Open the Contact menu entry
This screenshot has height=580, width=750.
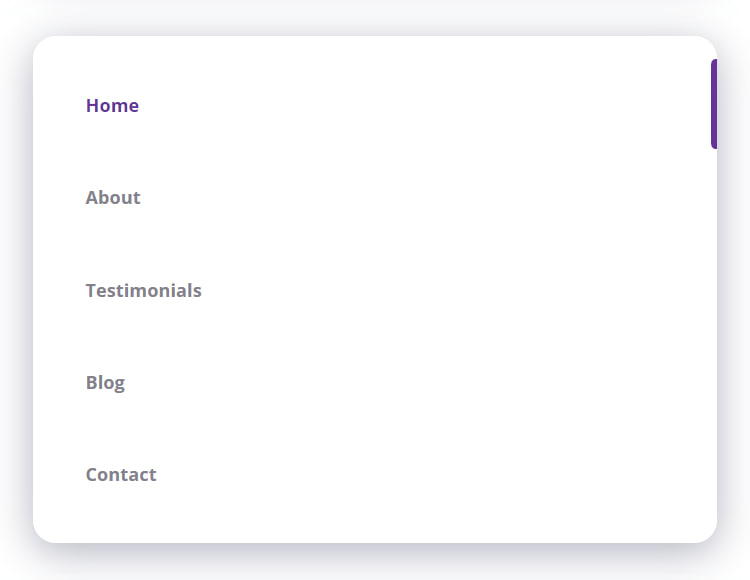click(x=121, y=475)
